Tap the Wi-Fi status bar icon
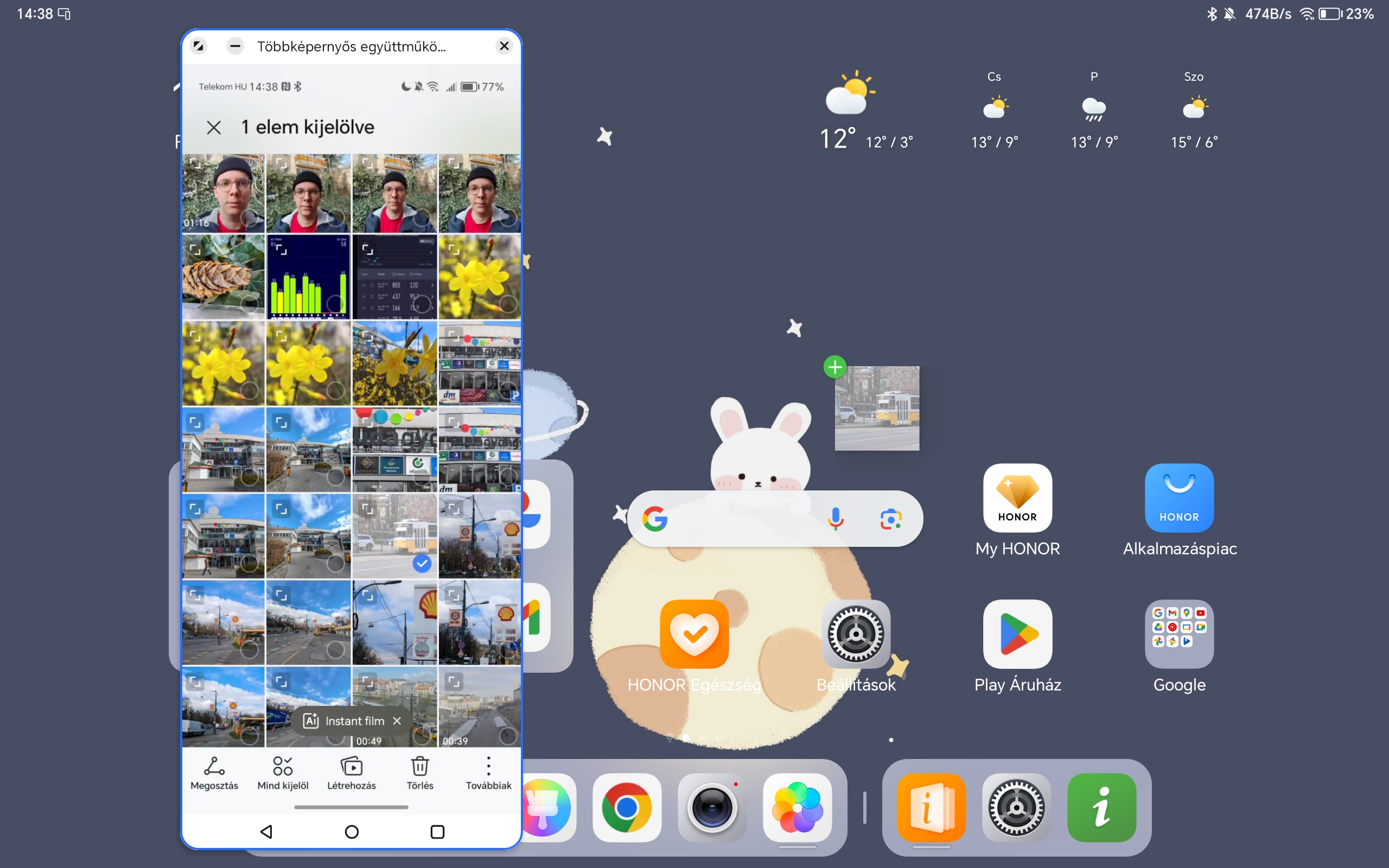 1307,14
